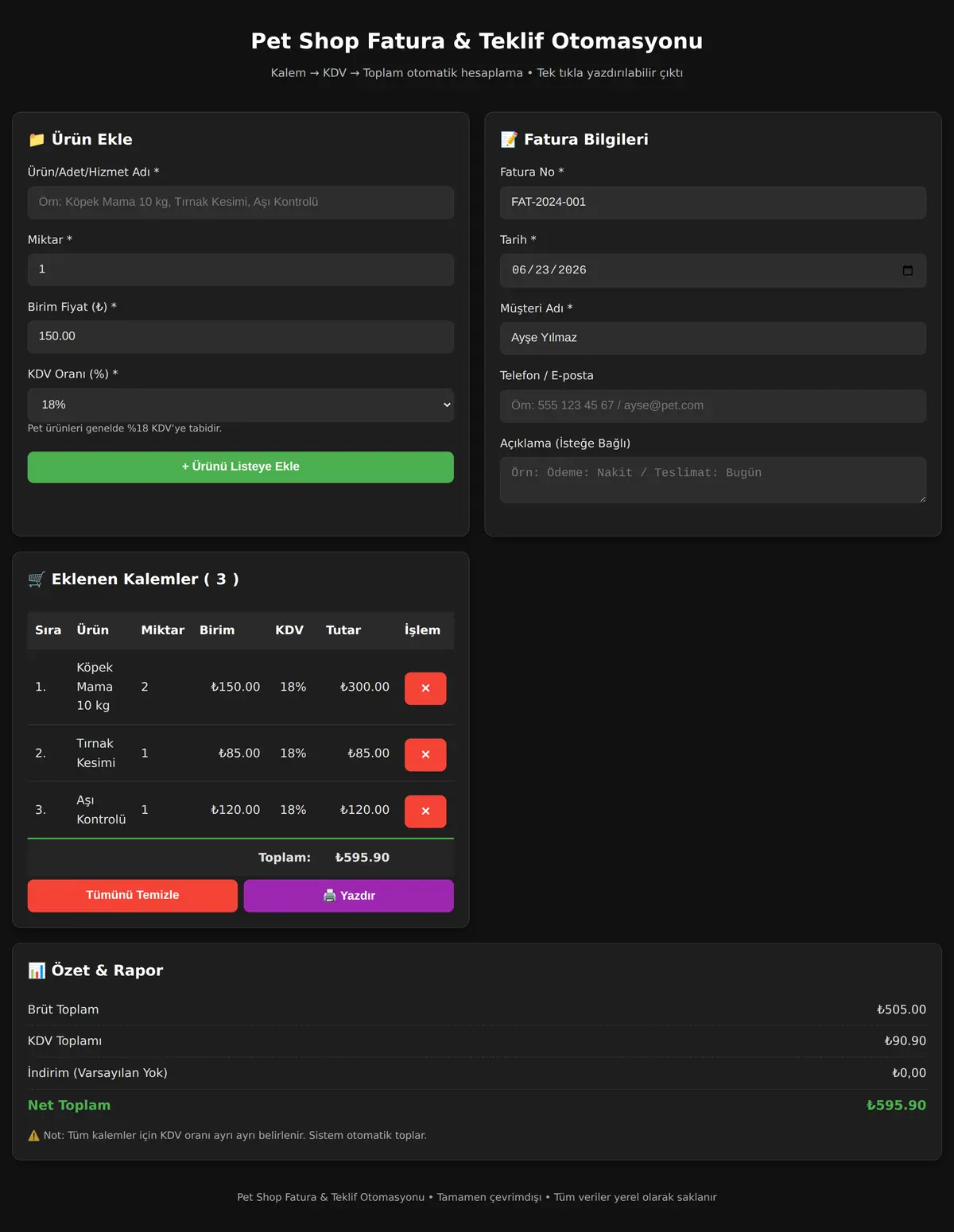Click the cart icon beside Eklenen Kalemler
Image resolution: width=954 pixels, height=1232 pixels.
click(37, 579)
